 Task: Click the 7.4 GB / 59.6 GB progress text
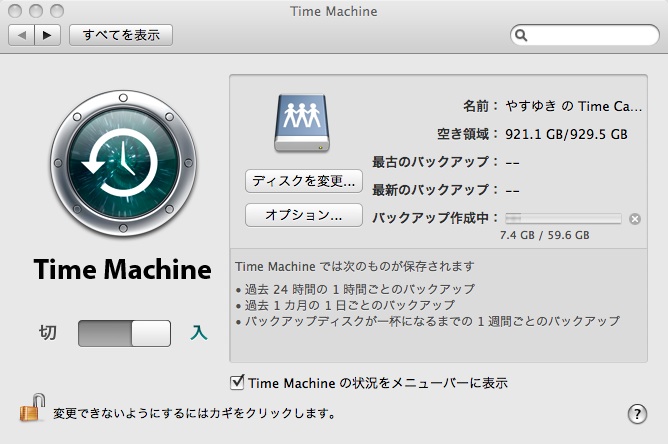point(544,235)
